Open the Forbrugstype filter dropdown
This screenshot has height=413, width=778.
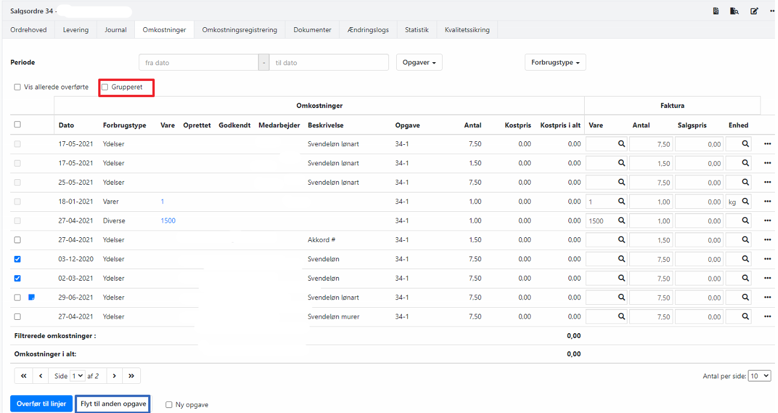tap(555, 62)
